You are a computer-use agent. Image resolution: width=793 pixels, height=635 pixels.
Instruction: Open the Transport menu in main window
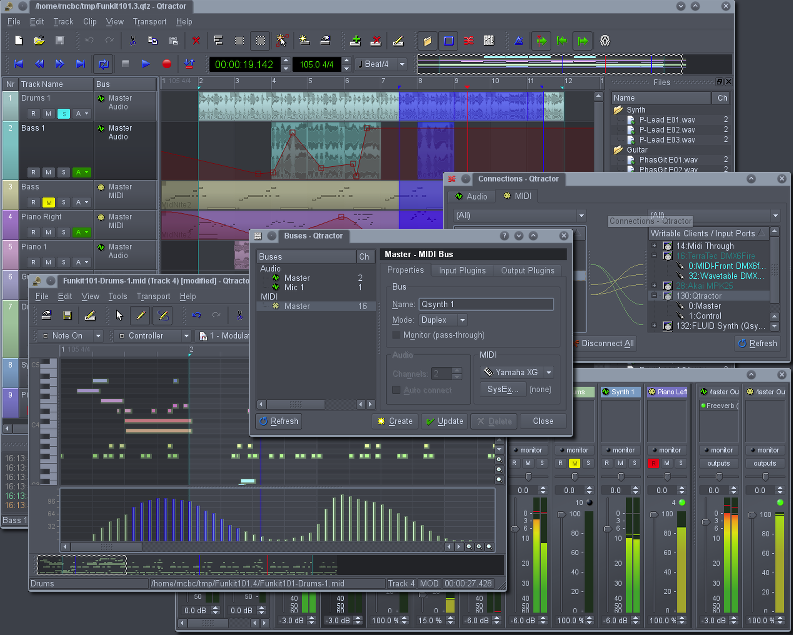(x=149, y=22)
